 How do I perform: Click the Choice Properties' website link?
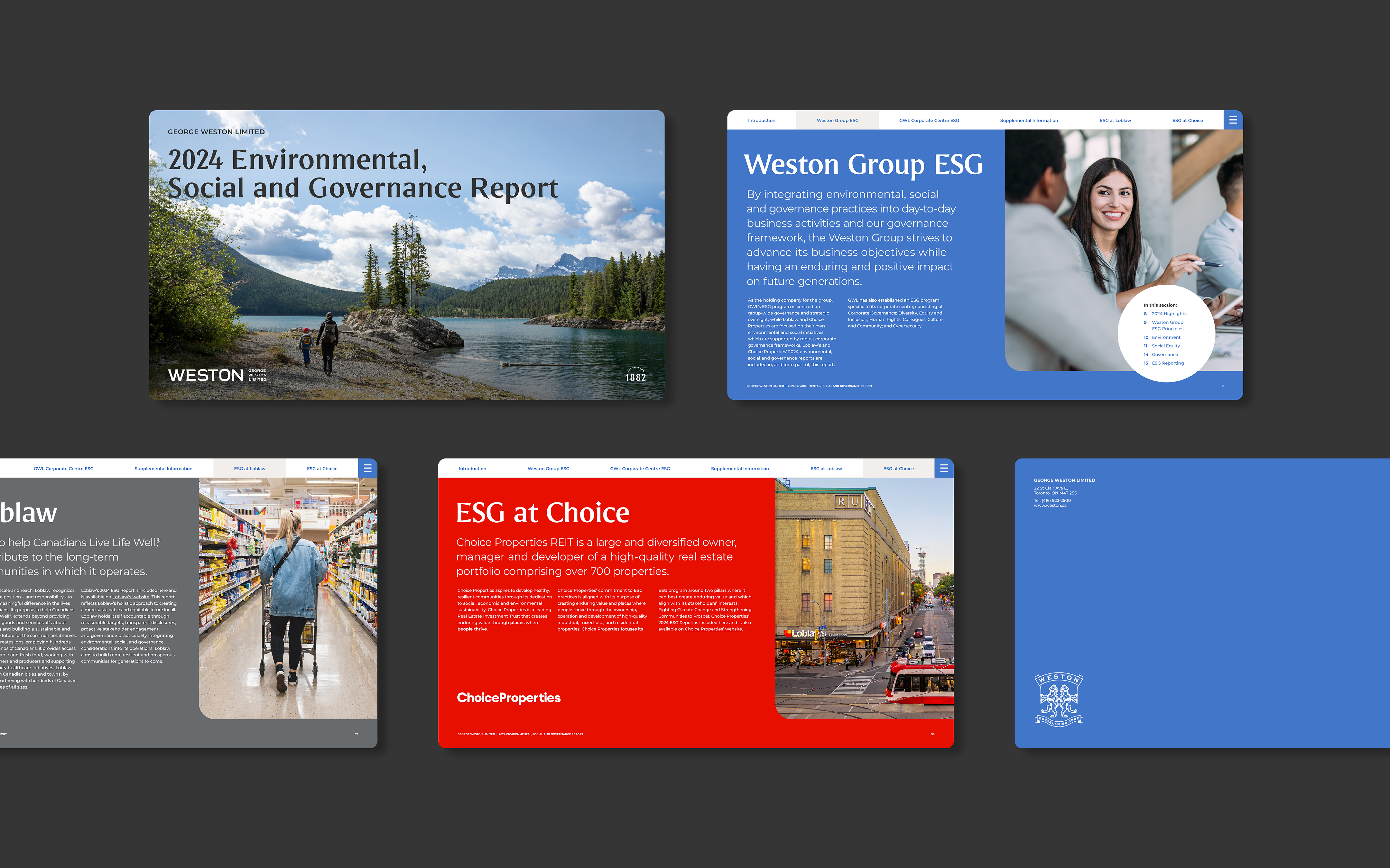[x=713, y=629]
